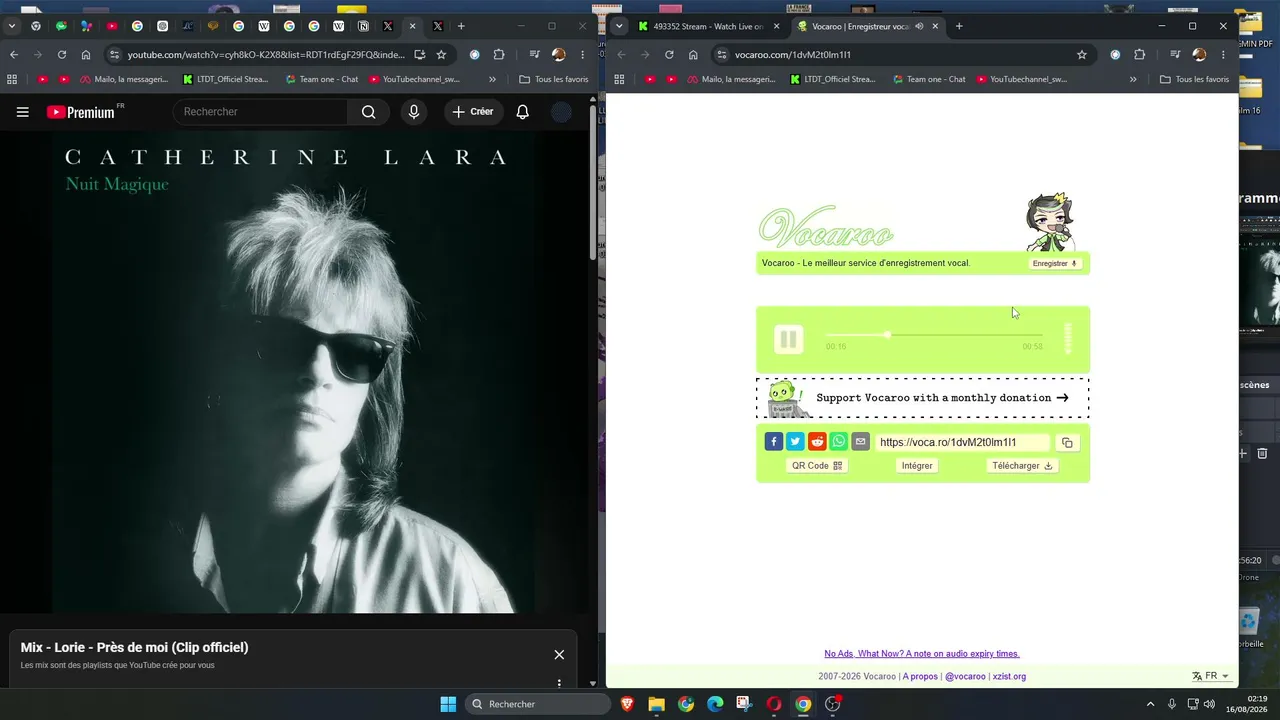This screenshot has width=1280, height=720.
Task: Open YouTubechannel_sw bookmark in YouTube window
Action: click(x=414, y=79)
